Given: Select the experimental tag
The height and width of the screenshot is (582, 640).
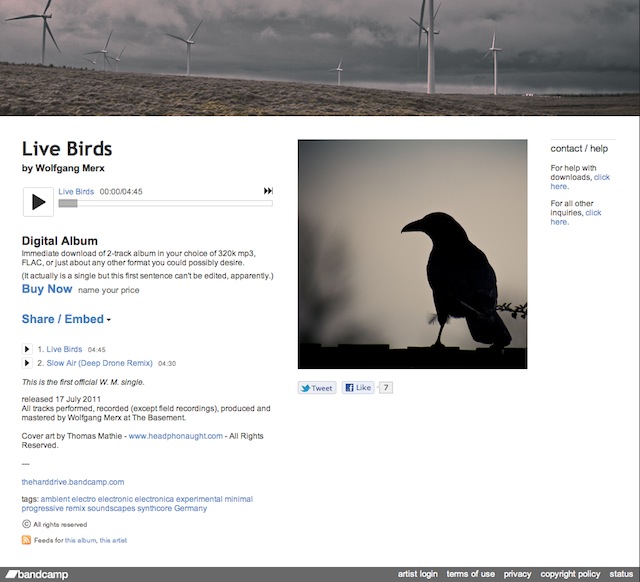Looking at the screenshot, I should pos(199,499).
